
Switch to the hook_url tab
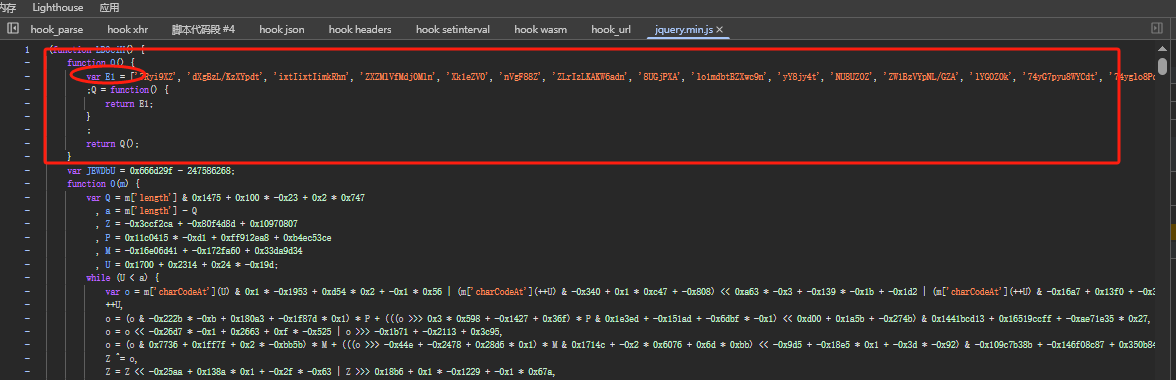tap(611, 29)
